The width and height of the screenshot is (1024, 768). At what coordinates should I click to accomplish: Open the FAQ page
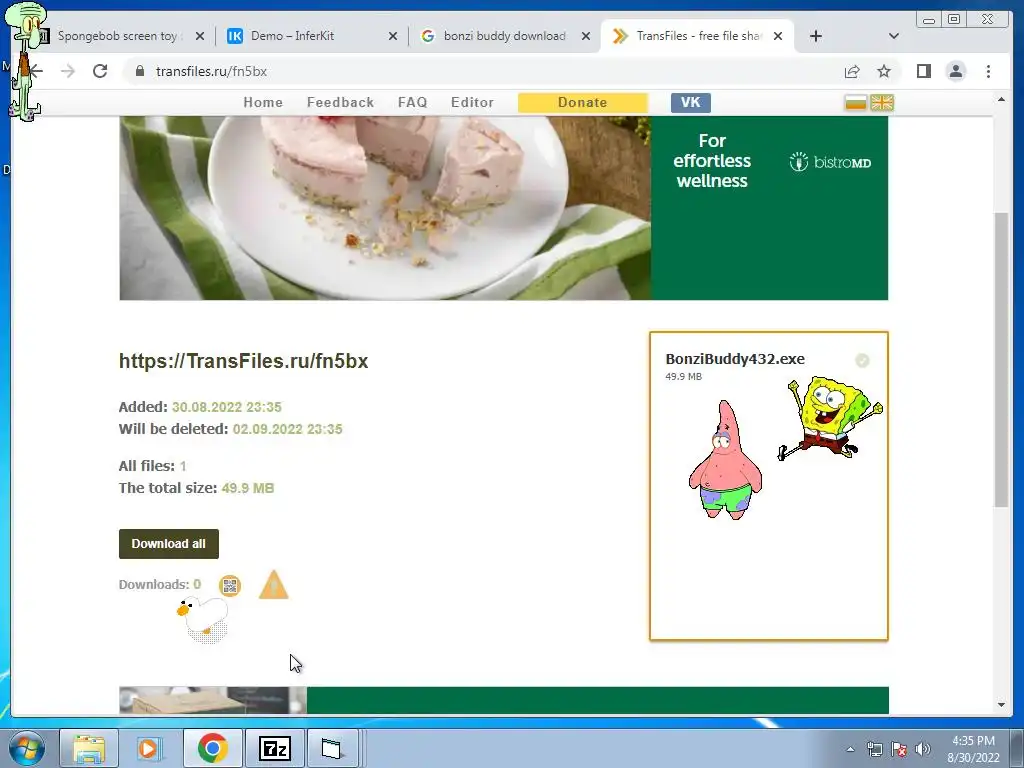pyautogui.click(x=412, y=103)
